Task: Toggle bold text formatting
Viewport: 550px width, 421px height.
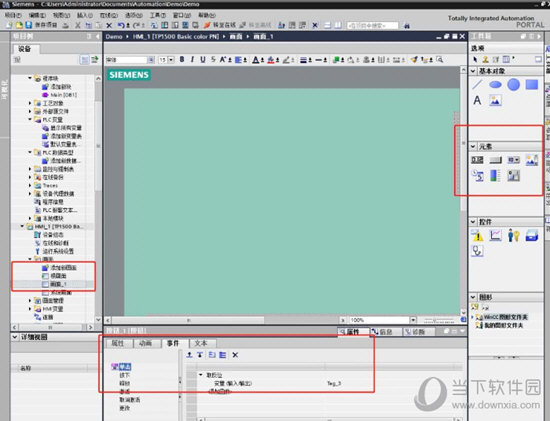Action: 182,60
